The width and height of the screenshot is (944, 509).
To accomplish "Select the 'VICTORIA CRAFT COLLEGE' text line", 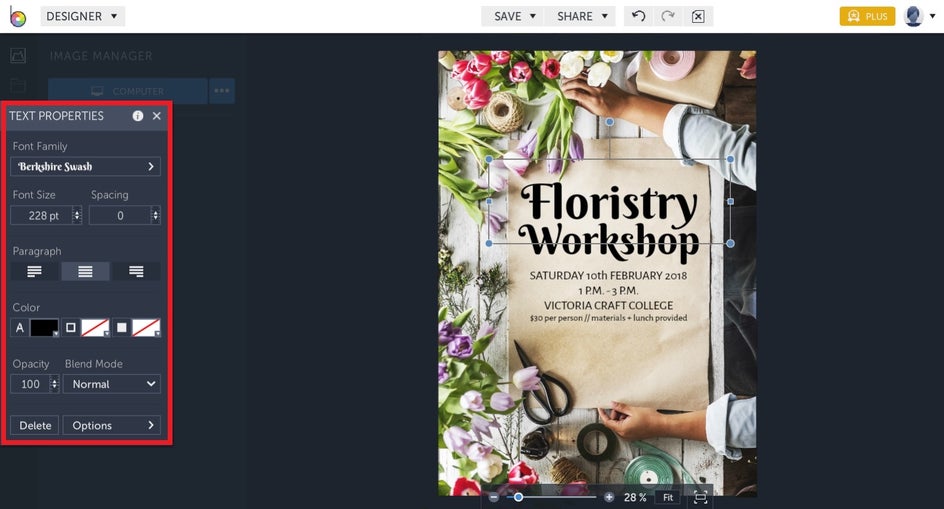I will pos(609,305).
